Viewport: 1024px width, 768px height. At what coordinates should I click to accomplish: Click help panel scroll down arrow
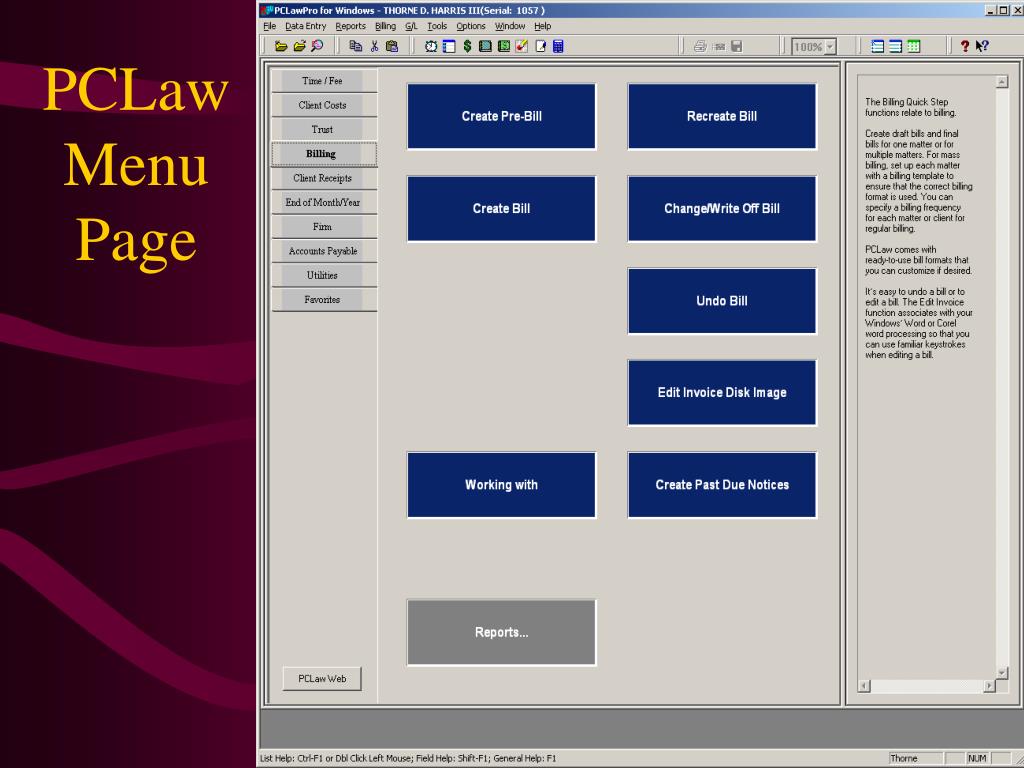coord(1002,673)
